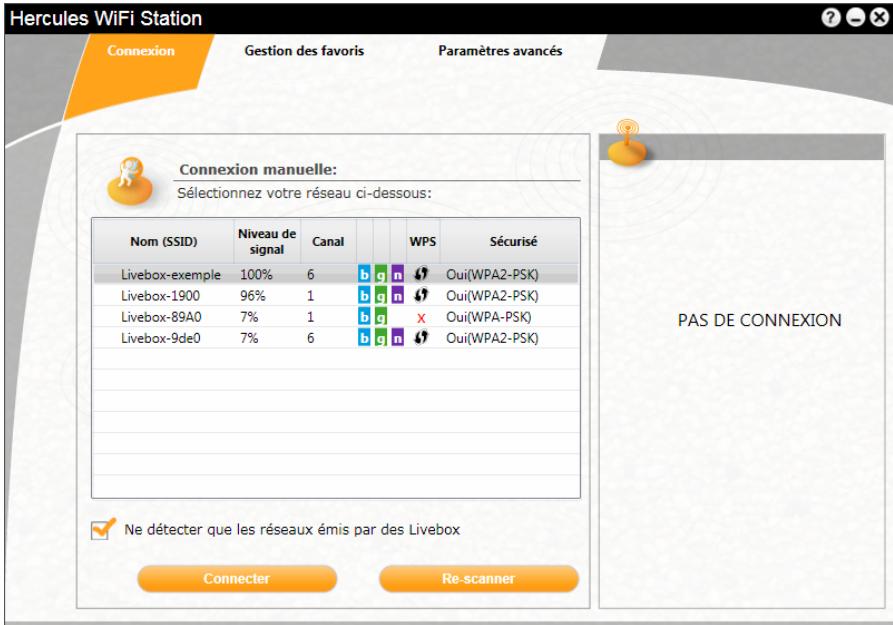
Task: Open the help question mark icon
Action: point(830,18)
